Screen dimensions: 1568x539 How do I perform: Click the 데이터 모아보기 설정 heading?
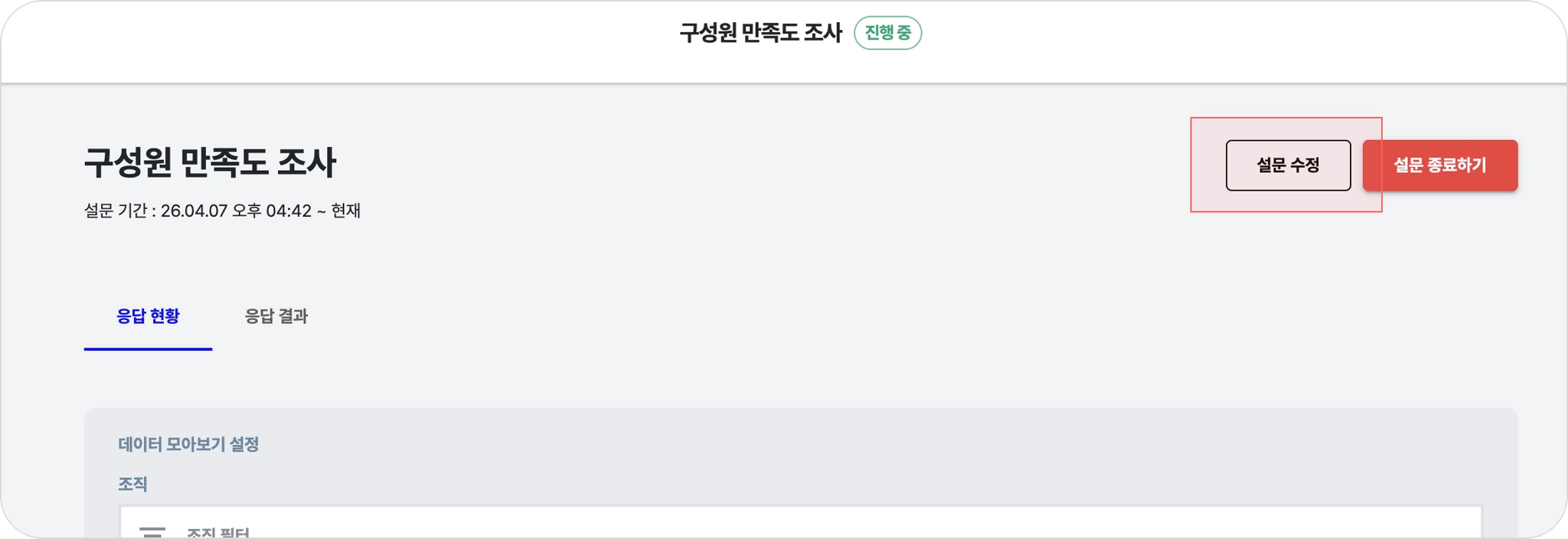coord(188,444)
